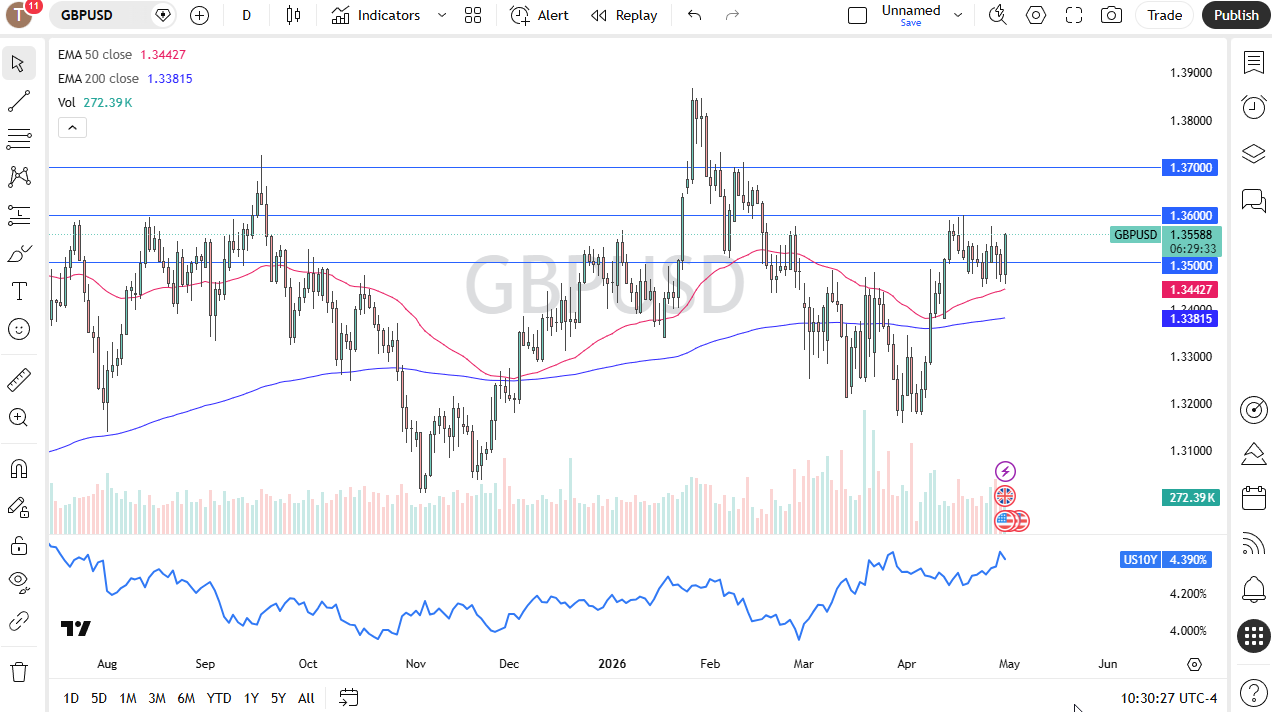Redo the chart action

(x=732, y=15)
